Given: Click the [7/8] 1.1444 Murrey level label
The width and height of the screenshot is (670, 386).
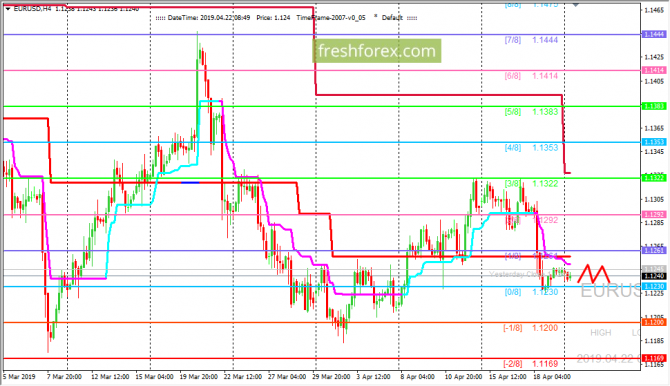Looking at the screenshot, I should [531, 40].
